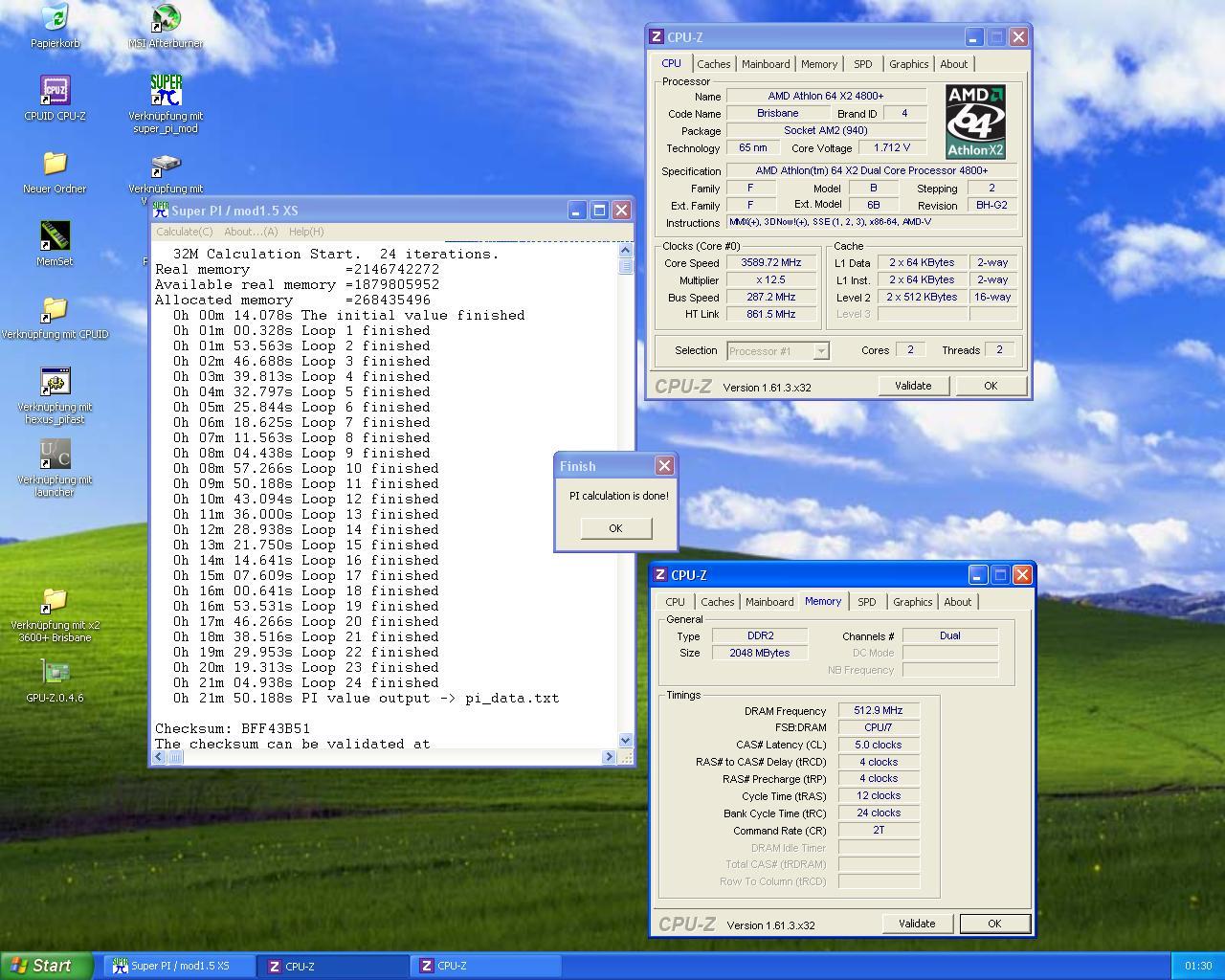Open the About...(A) menu in Super PI
Image resolution: width=1225 pixels, height=980 pixels.
[251, 232]
